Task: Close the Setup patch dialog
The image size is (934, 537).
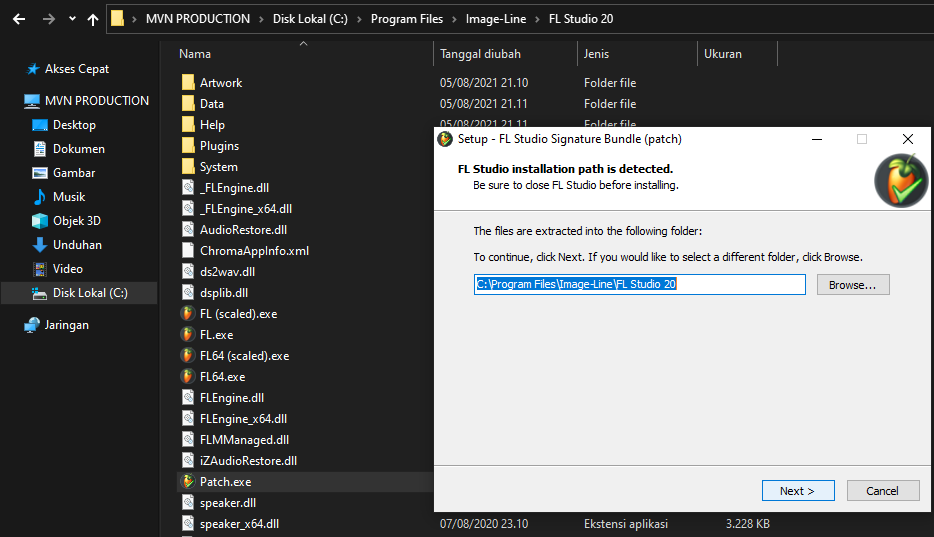Action: tap(908, 139)
